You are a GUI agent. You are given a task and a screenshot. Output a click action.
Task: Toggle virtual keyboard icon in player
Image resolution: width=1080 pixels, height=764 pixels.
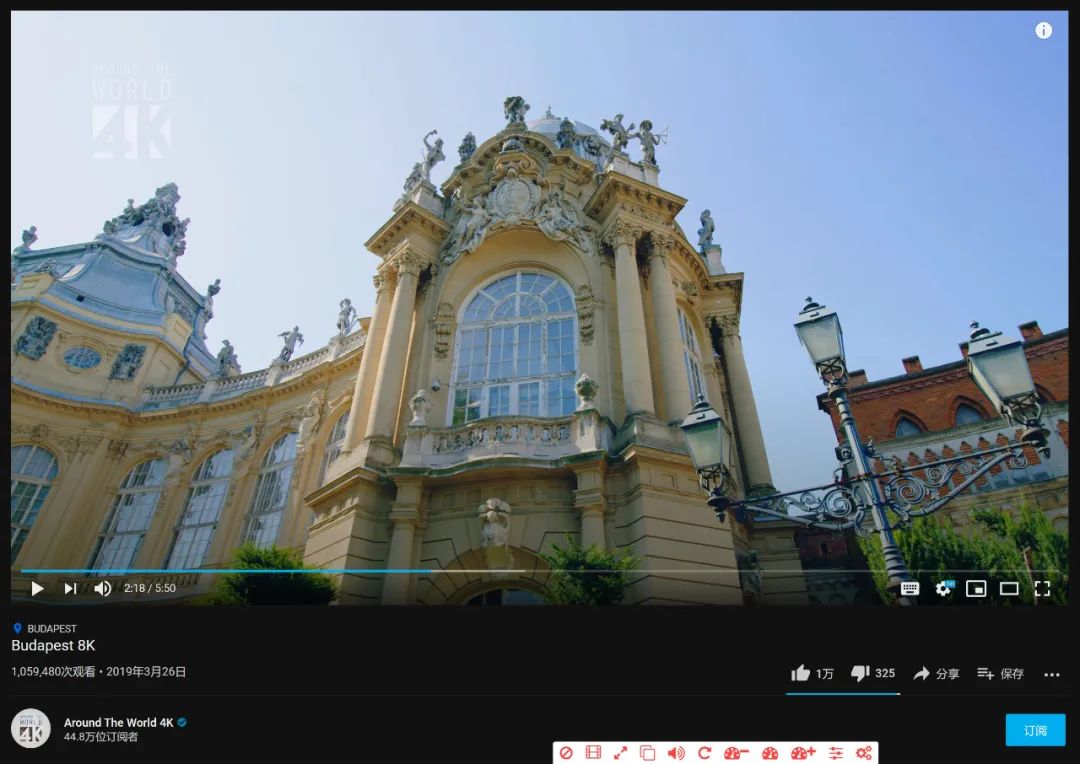click(909, 589)
